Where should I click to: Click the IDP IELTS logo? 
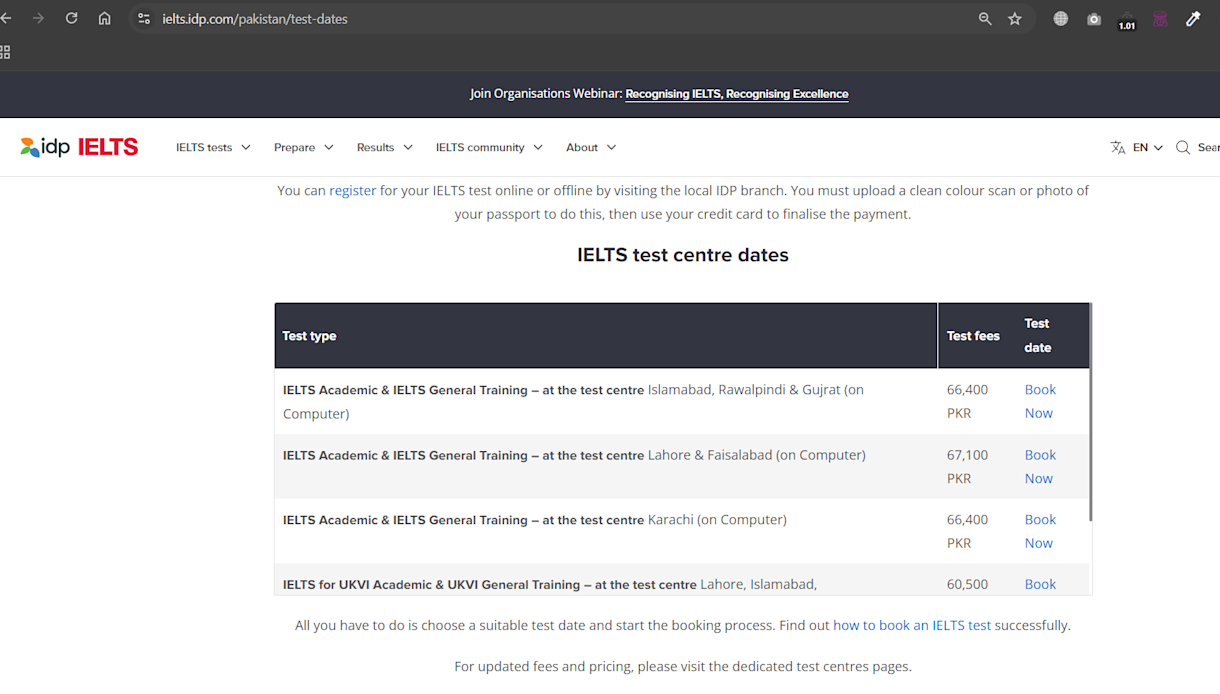(x=79, y=147)
